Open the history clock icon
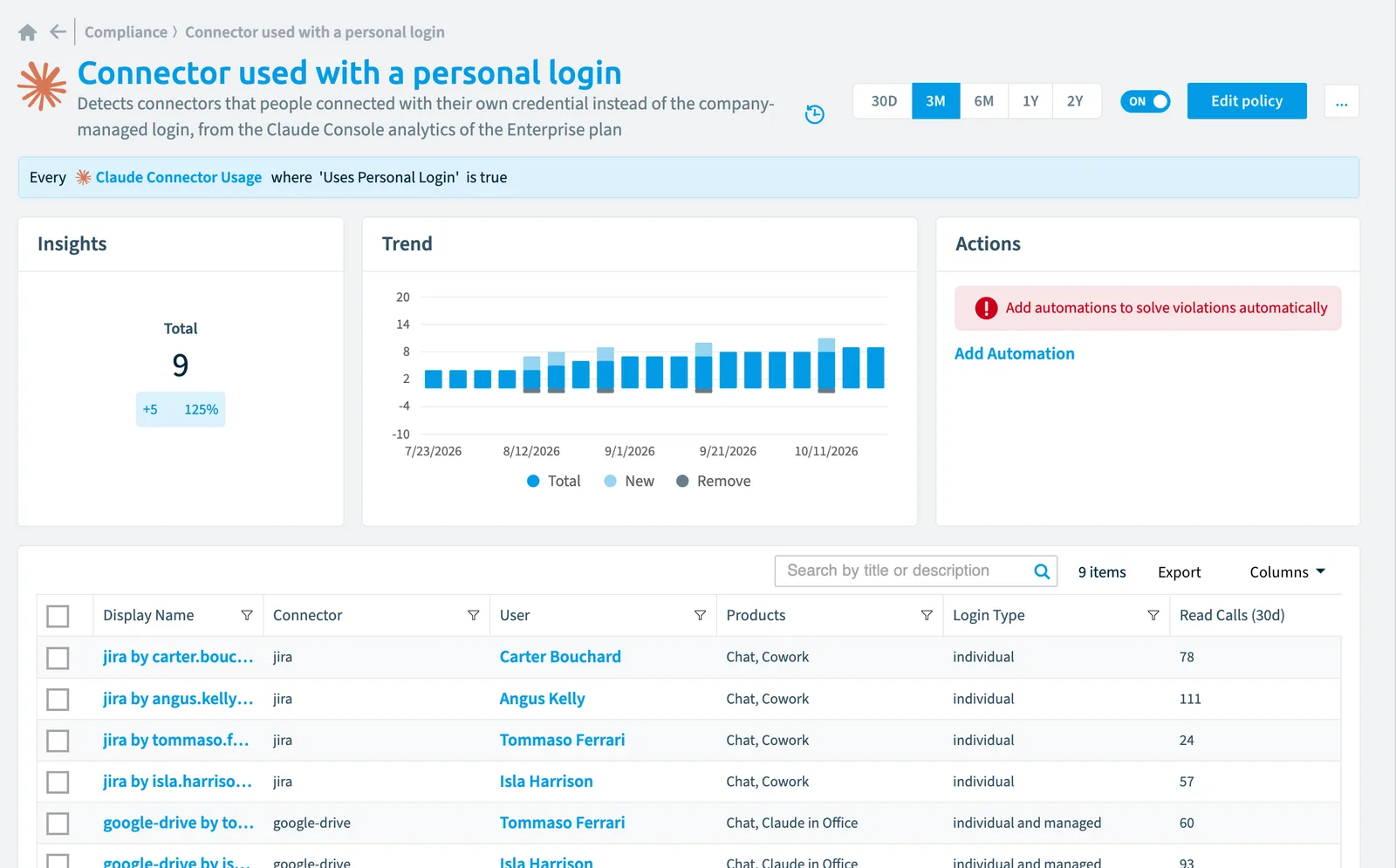This screenshot has width=1396, height=868. (x=814, y=114)
